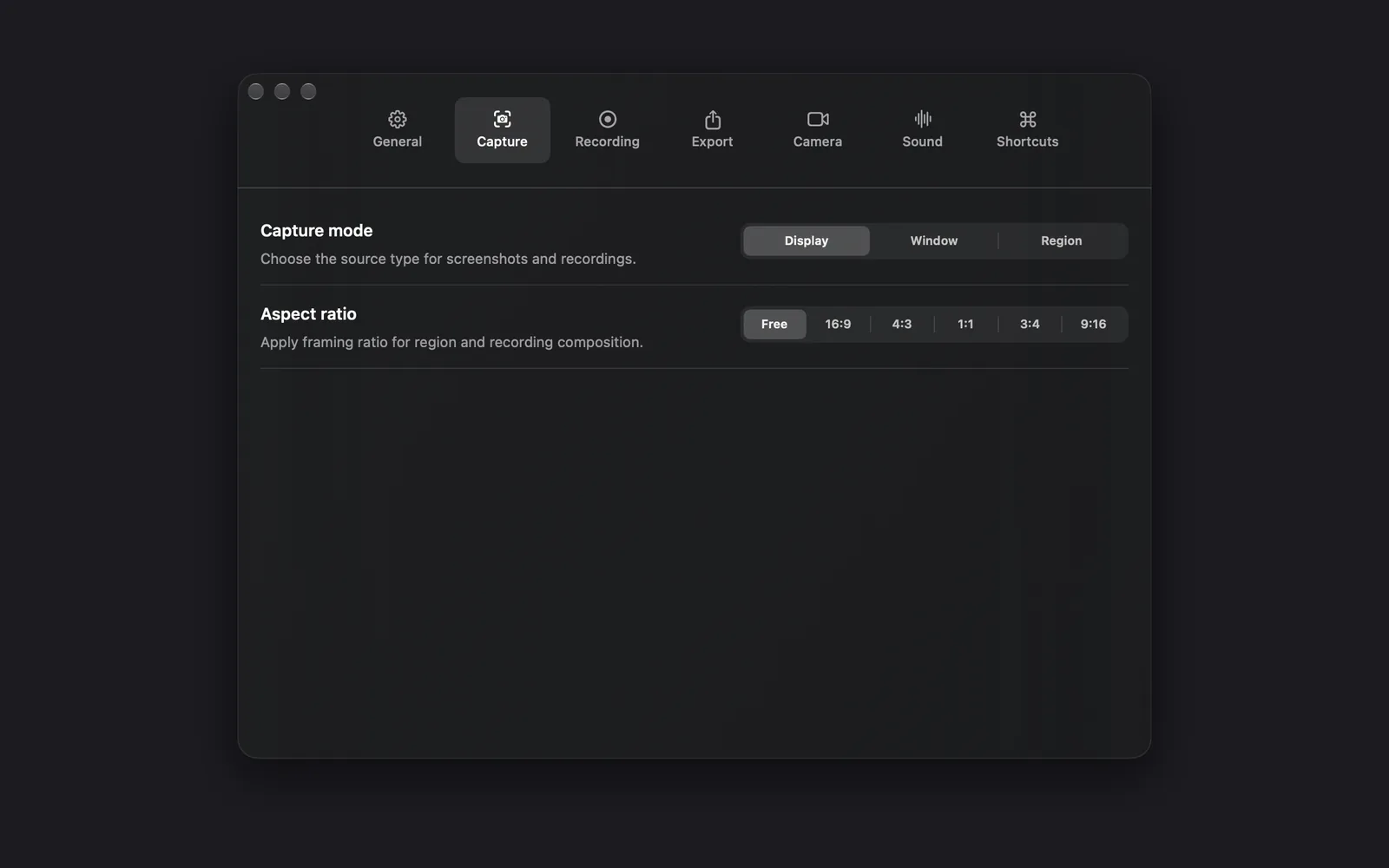This screenshot has width=1389, height=868.
Task: Choose the 16:9 aspect ratio
Action: [838, 324]
